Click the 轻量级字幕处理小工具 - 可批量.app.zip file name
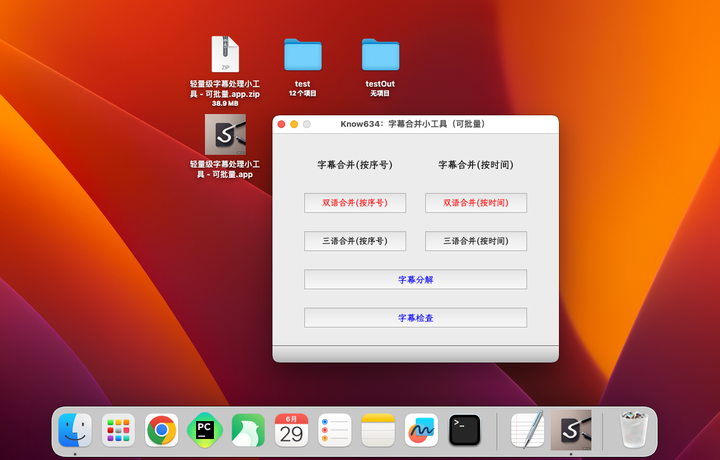The height and width of the screenshot is (460, 720). 225,89
